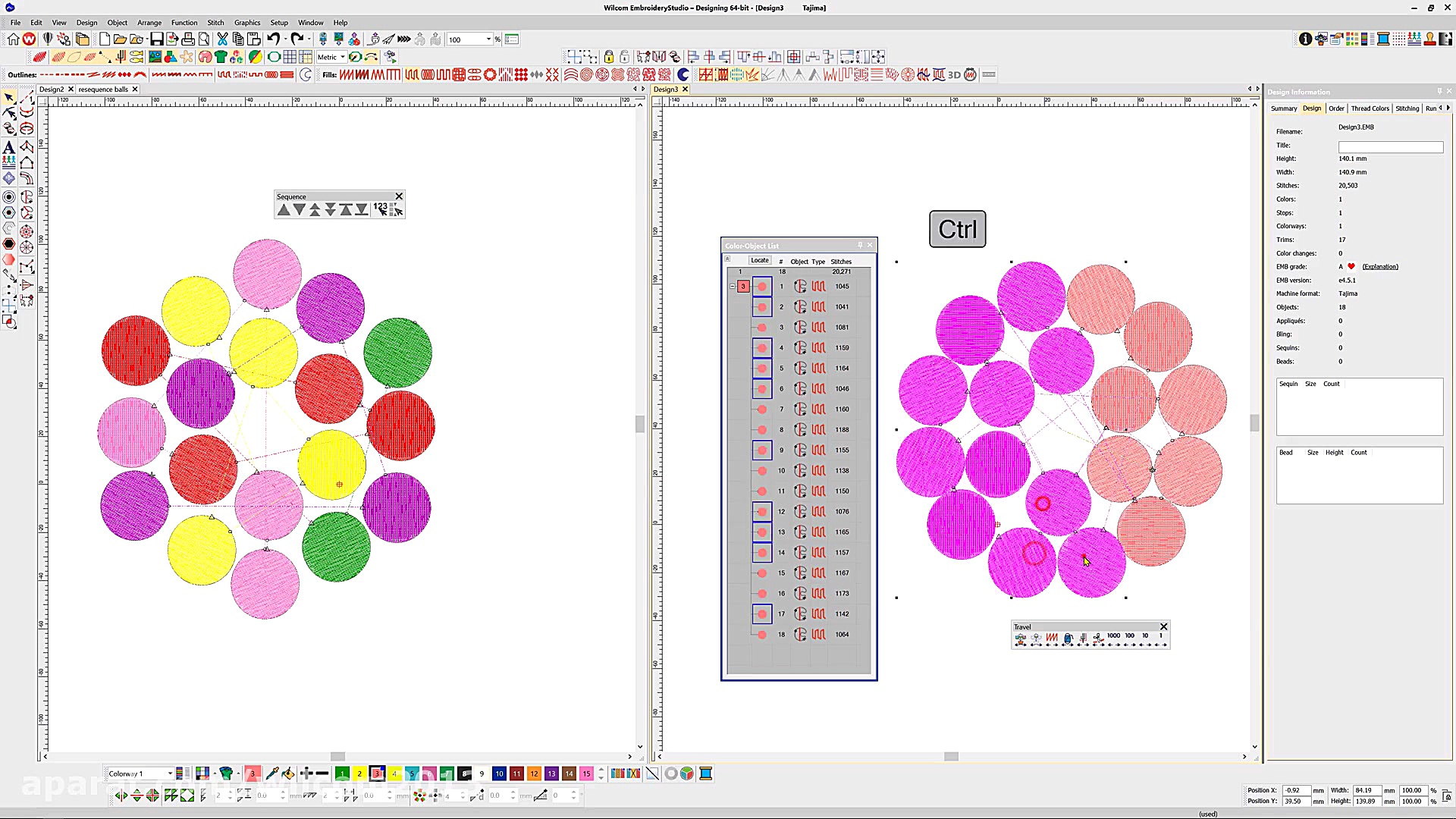1456x819 pixels.
Task: Select the Lettering tool in toolbox
Action: (x=9, y=146)
